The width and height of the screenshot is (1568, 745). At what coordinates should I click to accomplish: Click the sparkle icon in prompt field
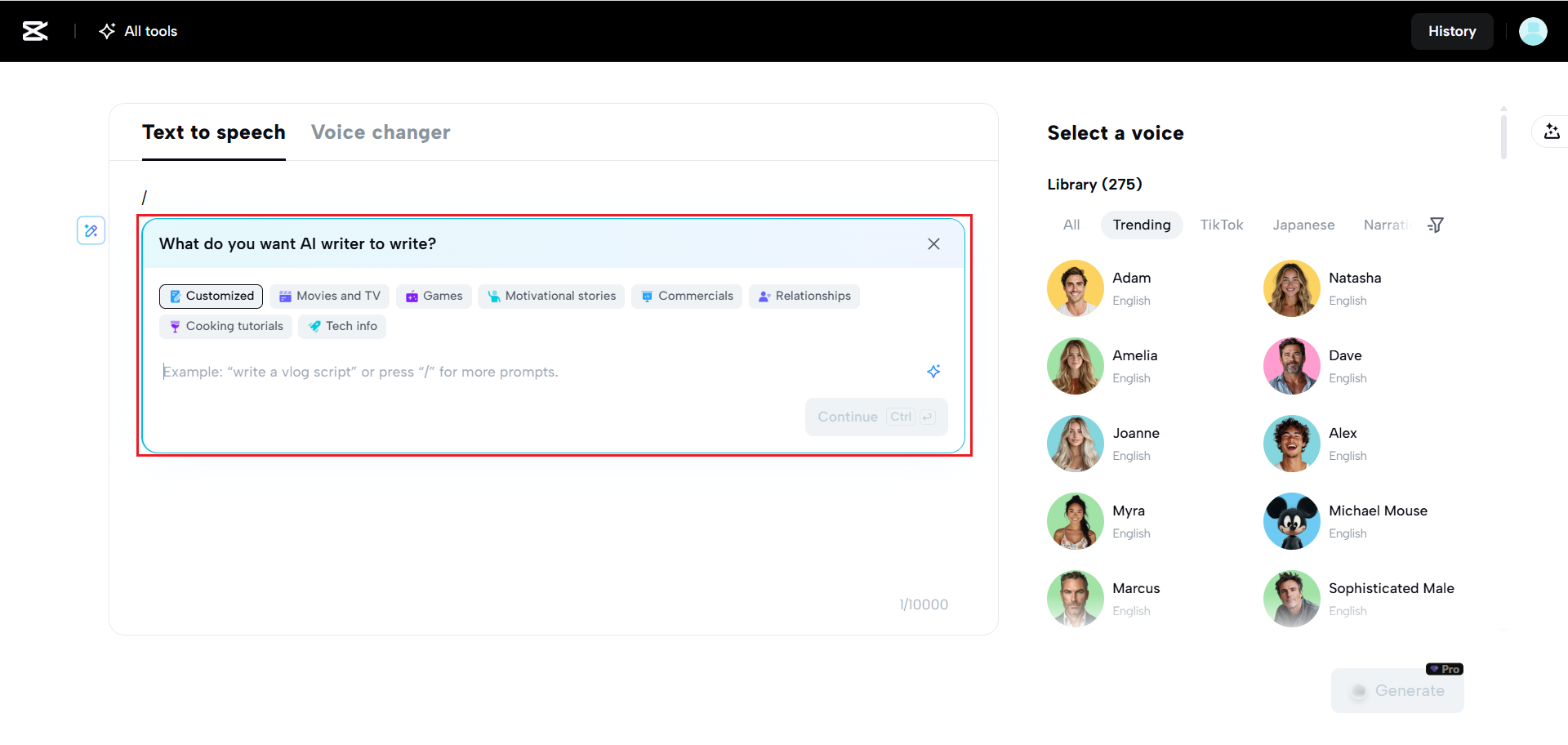click(933, 372)
